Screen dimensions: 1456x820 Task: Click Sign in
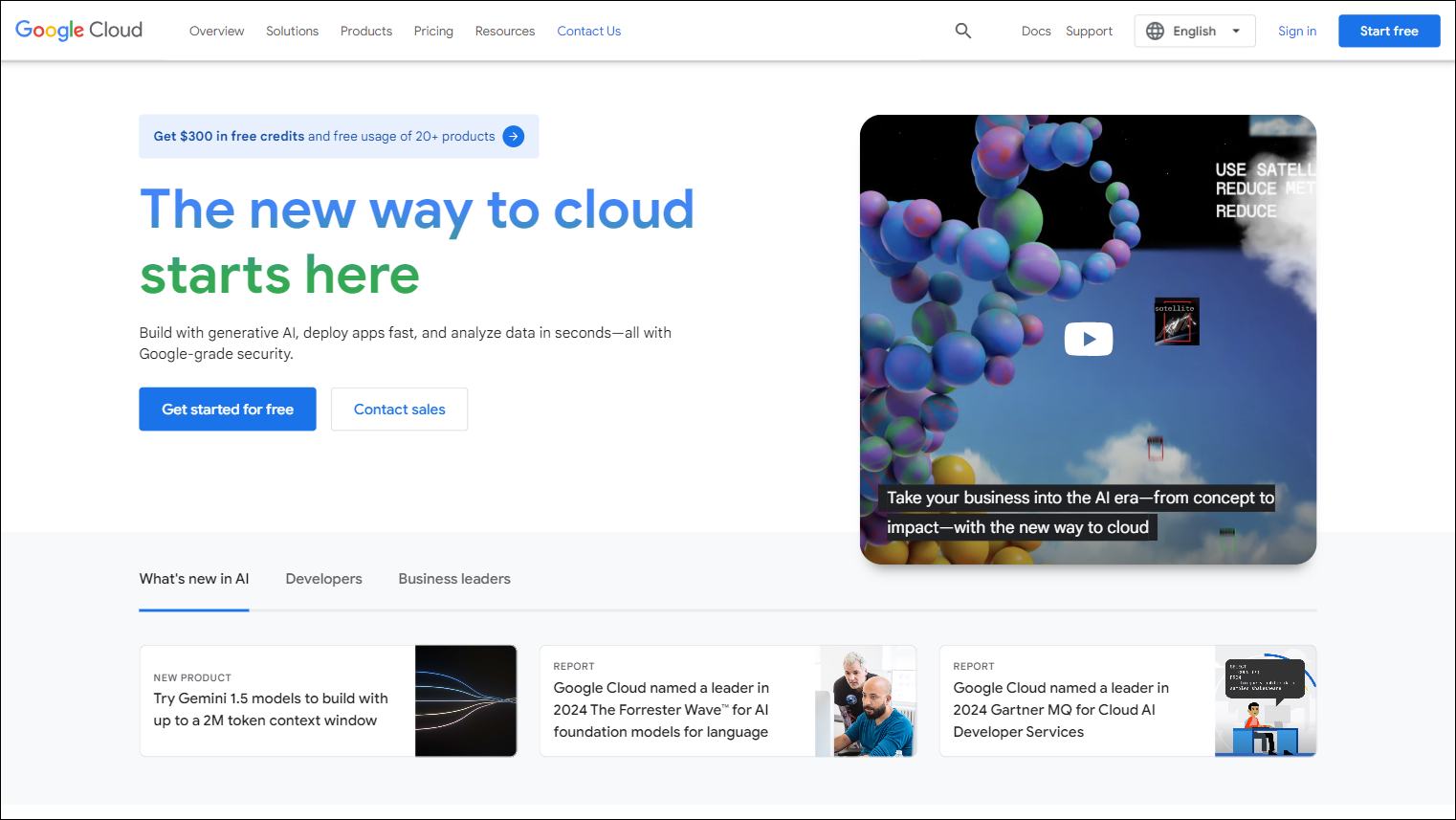click(1297, 31)
